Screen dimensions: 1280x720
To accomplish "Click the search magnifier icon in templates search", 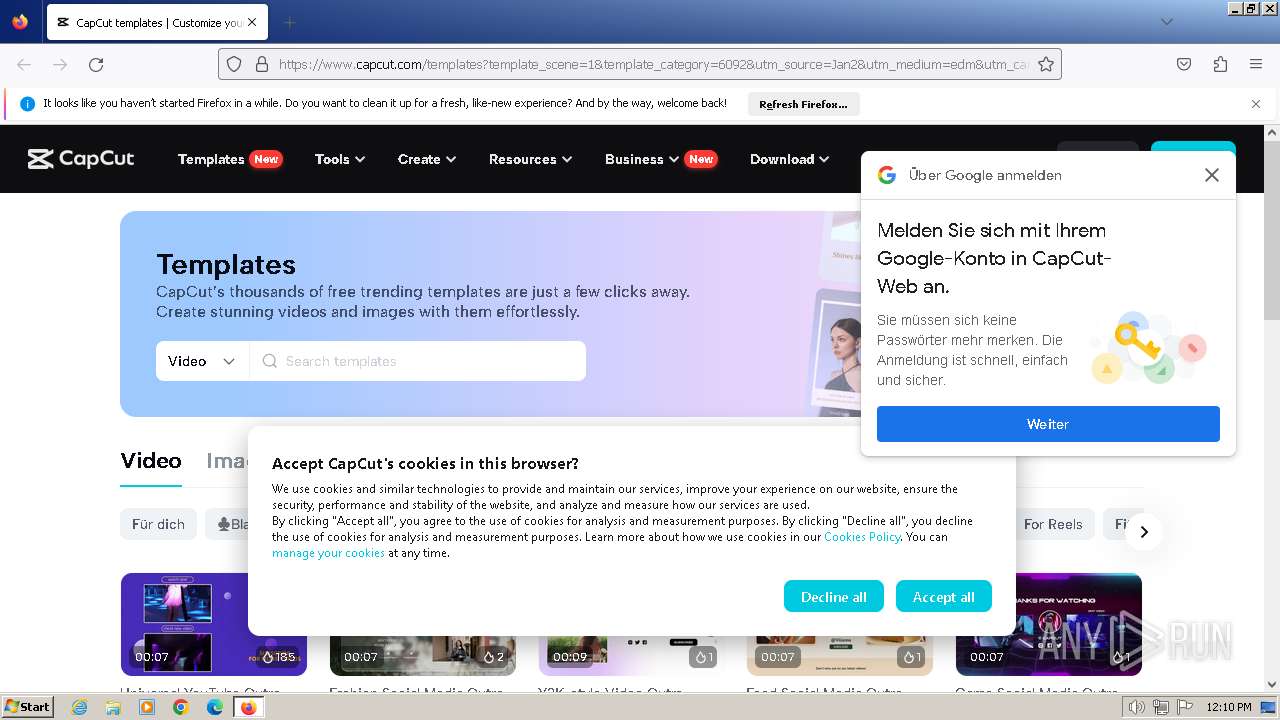I will pos(269,361).
